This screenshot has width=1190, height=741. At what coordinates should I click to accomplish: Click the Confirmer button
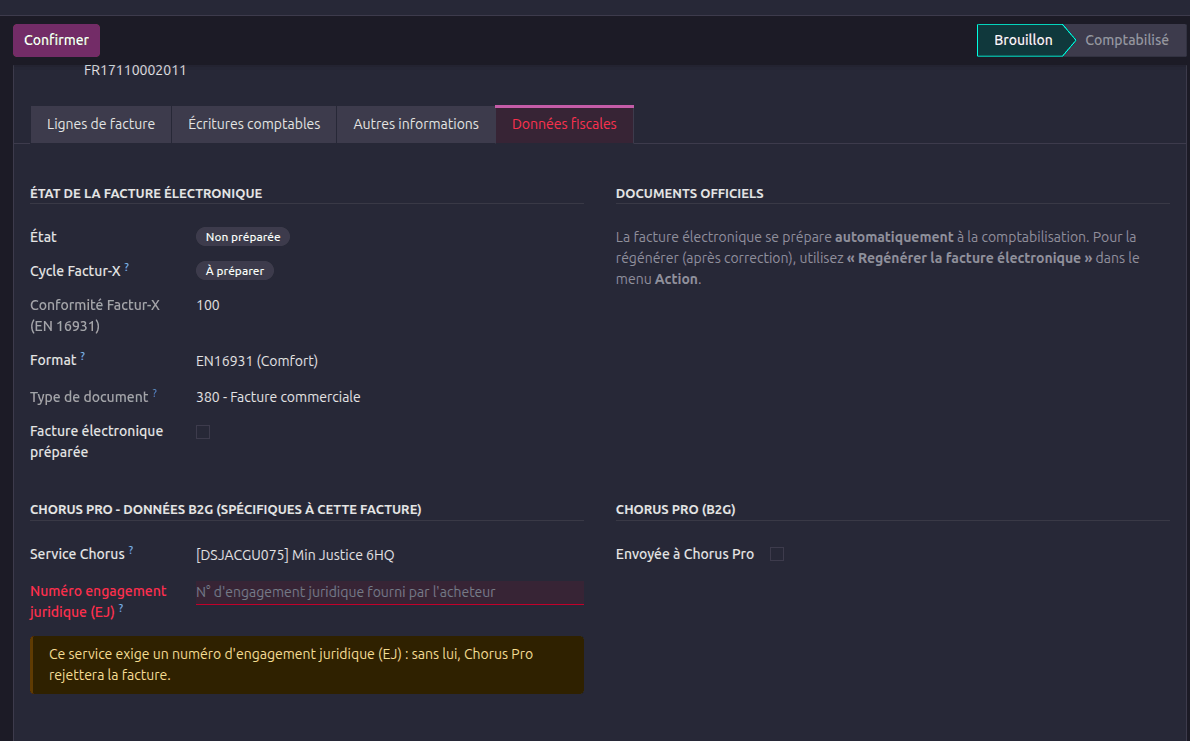(x=56, y=40)
